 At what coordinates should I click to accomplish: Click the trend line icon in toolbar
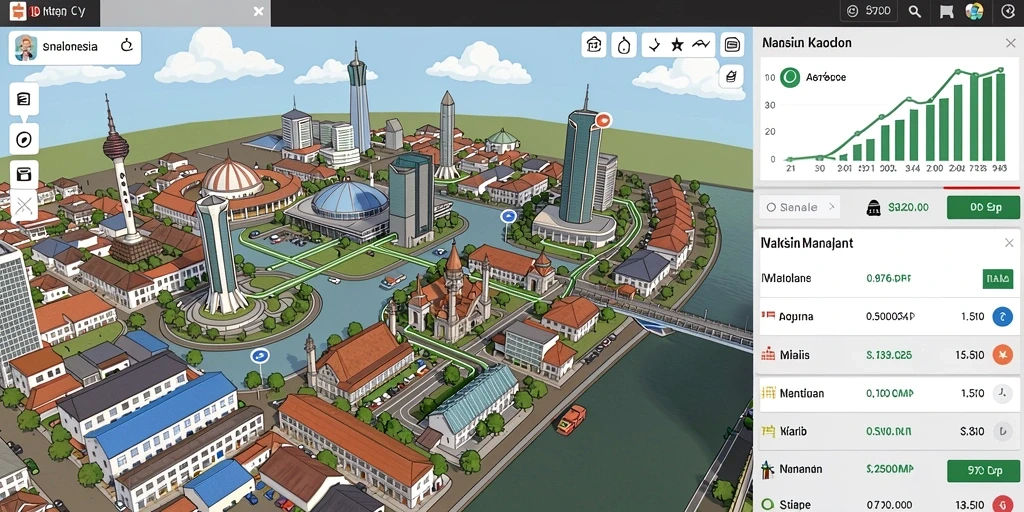tap(701, 44)
